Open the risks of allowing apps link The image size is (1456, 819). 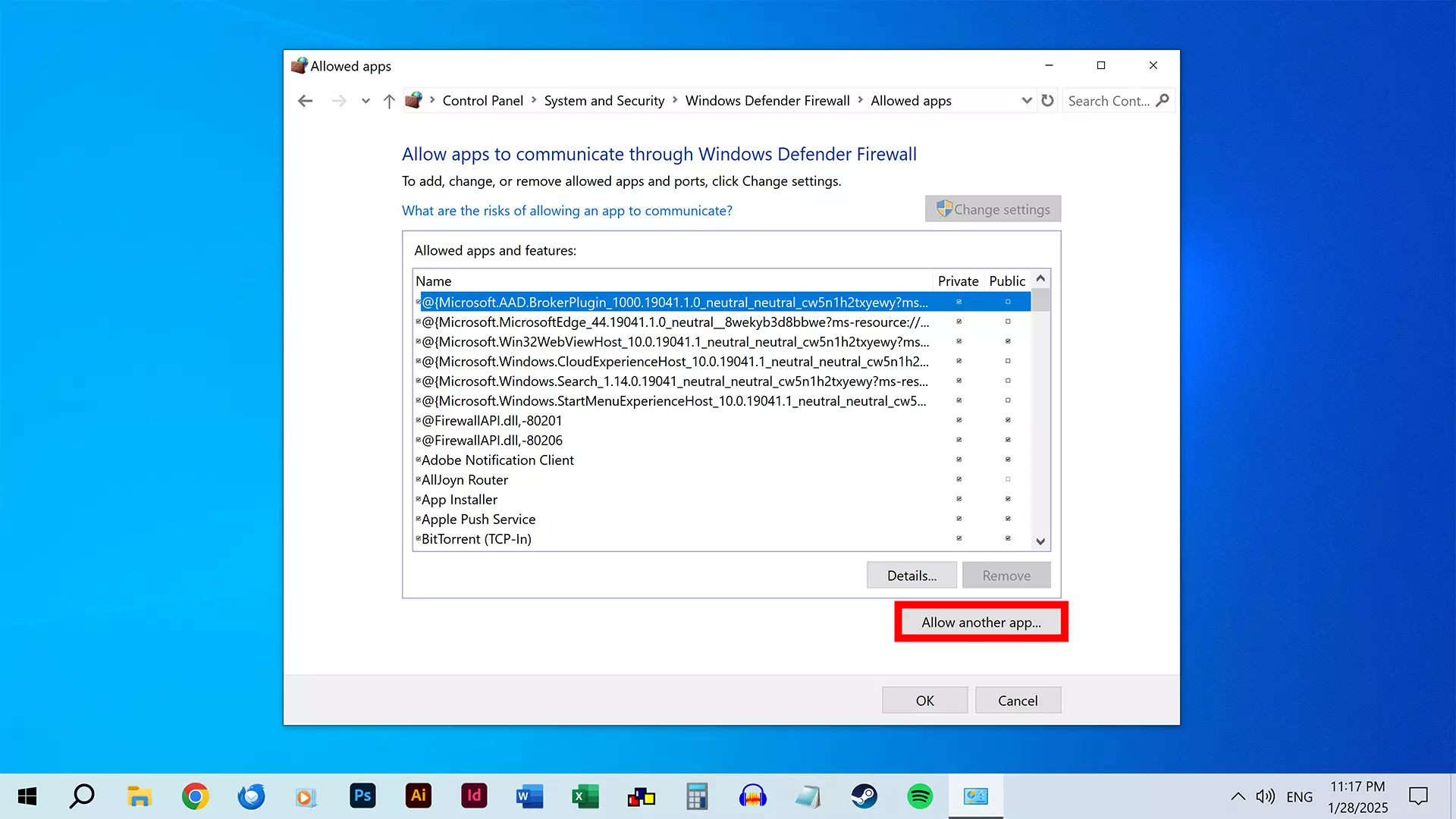pyautogui.click(x=566, y=211)
